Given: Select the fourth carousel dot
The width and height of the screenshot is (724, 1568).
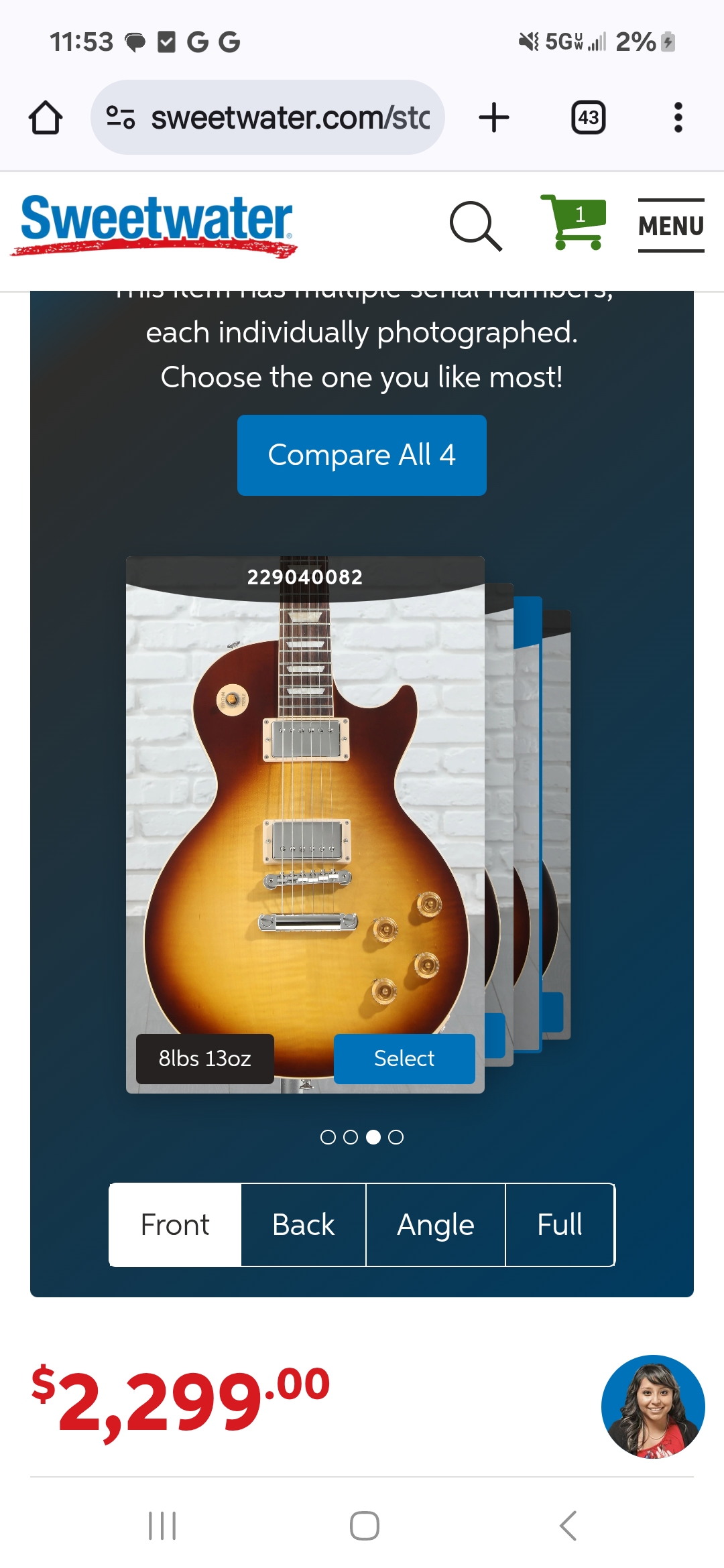Looking at the screenshot, I should [396, 1137].
